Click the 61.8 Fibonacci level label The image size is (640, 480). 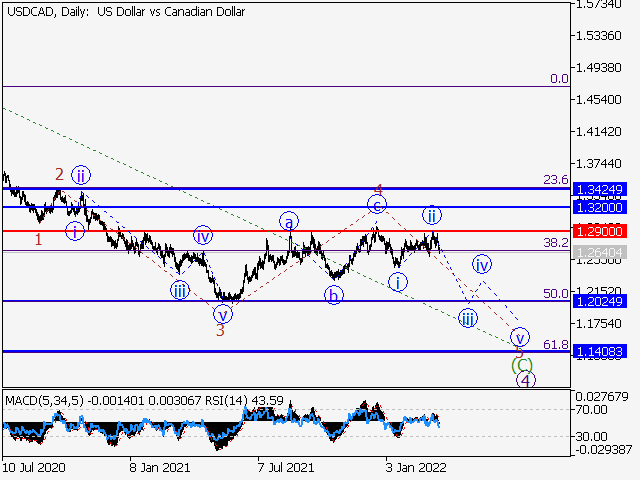556,345
